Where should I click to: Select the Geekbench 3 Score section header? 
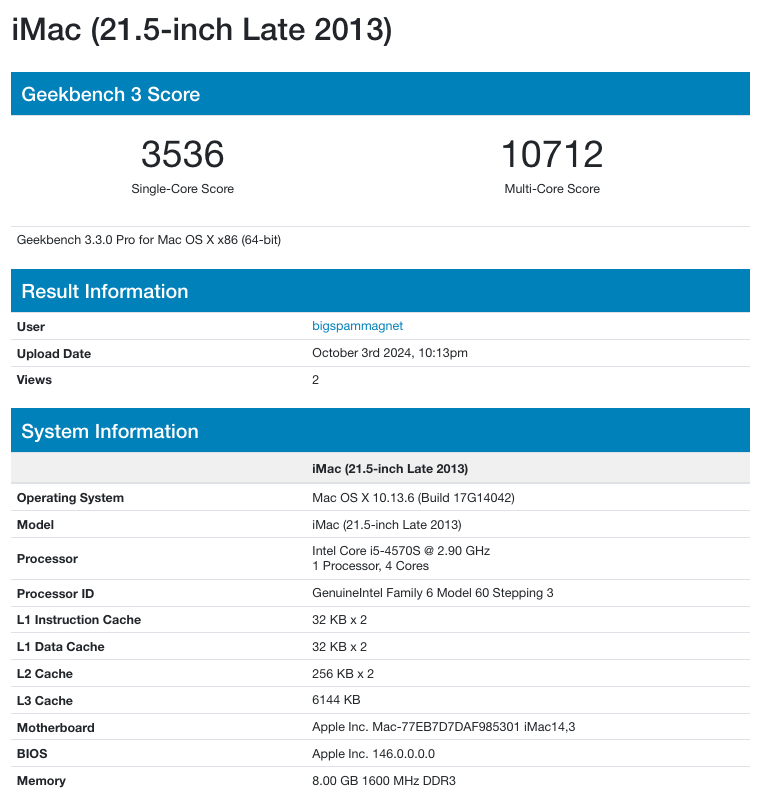(x=380, y=94)
